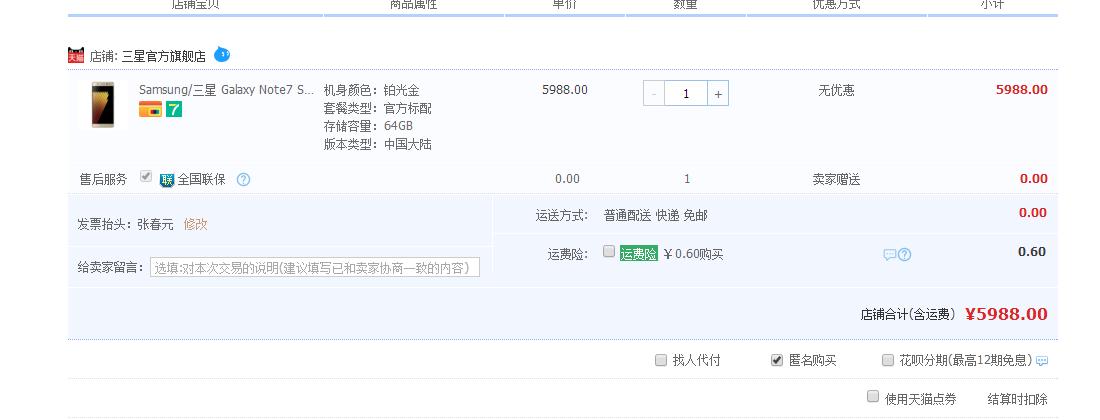
Task: Click the 全国联保 warranty shield icon
Action: [167, 179]
